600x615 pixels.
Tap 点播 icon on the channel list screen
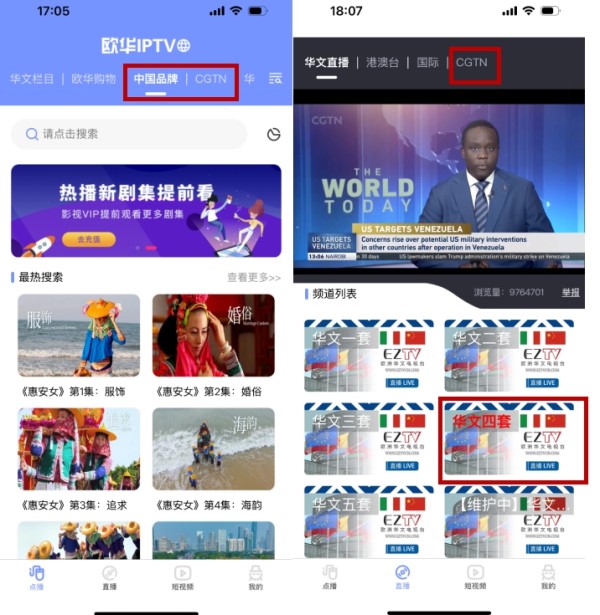coord(329,578)
